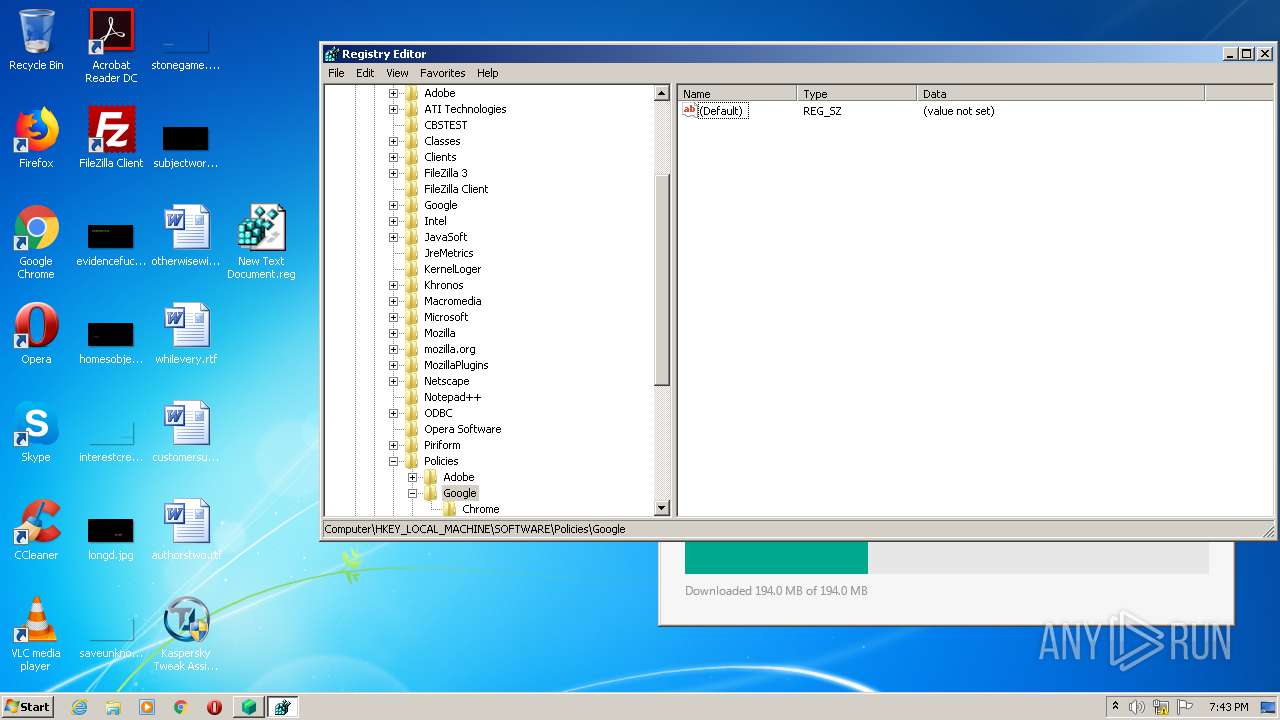The height and width of the screenshot is (720, 1280).
Task: Click tree pane scroll up arrow
Action: click(661, 93)
